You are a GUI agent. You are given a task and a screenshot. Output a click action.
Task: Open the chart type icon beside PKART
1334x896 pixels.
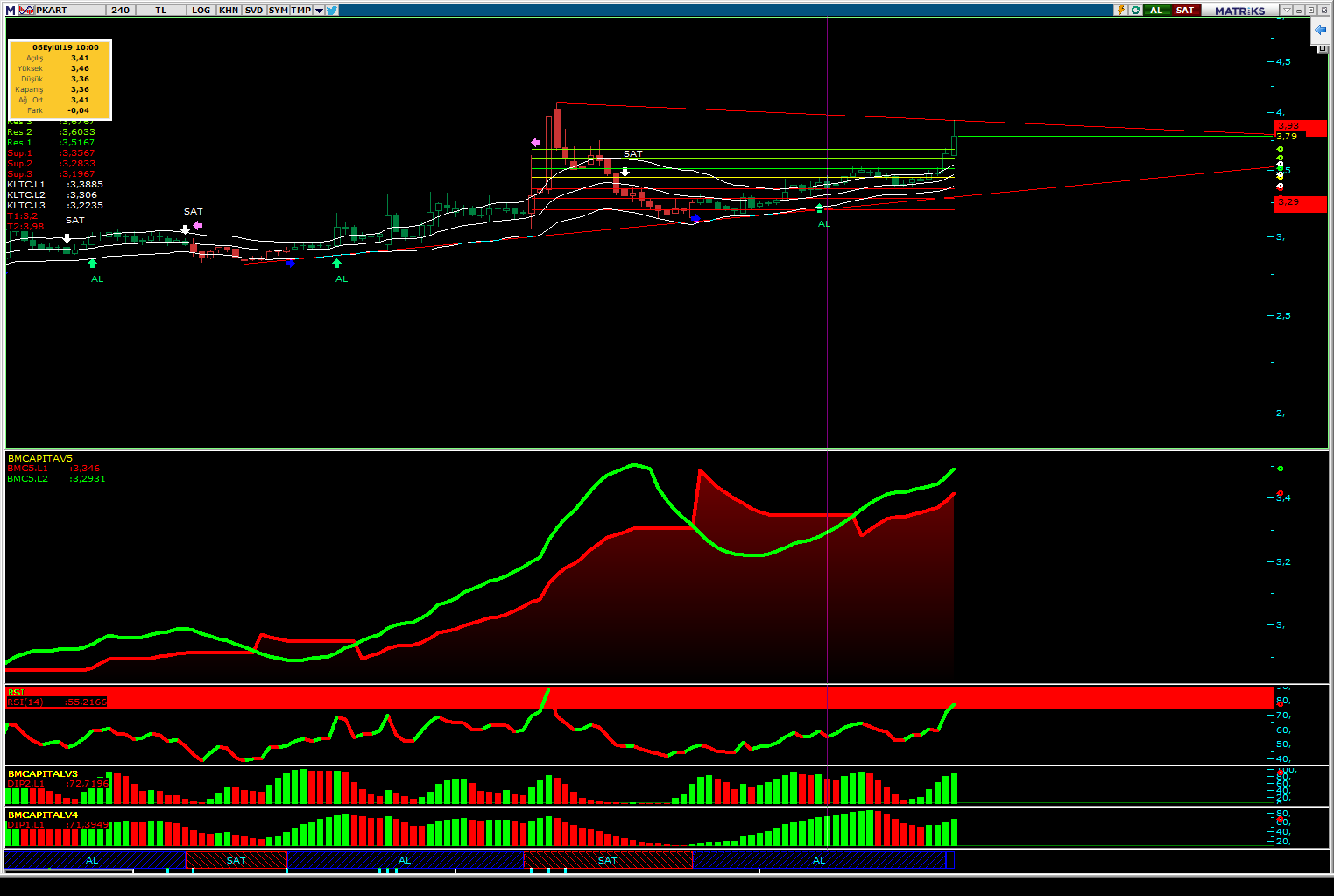(x=25, y=11)
